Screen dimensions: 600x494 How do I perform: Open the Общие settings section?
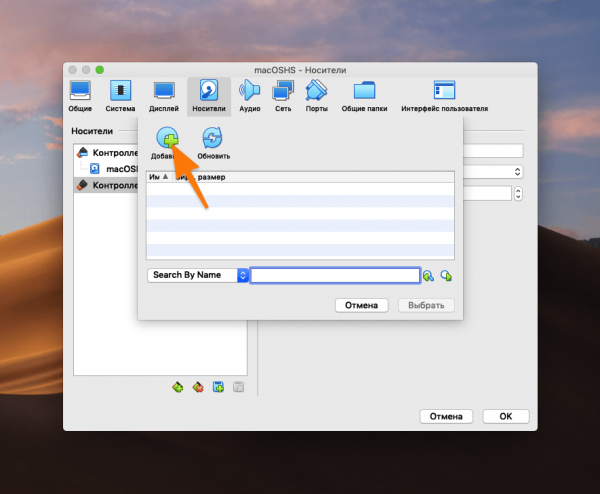pyautogui.click(x=80, y=96)
